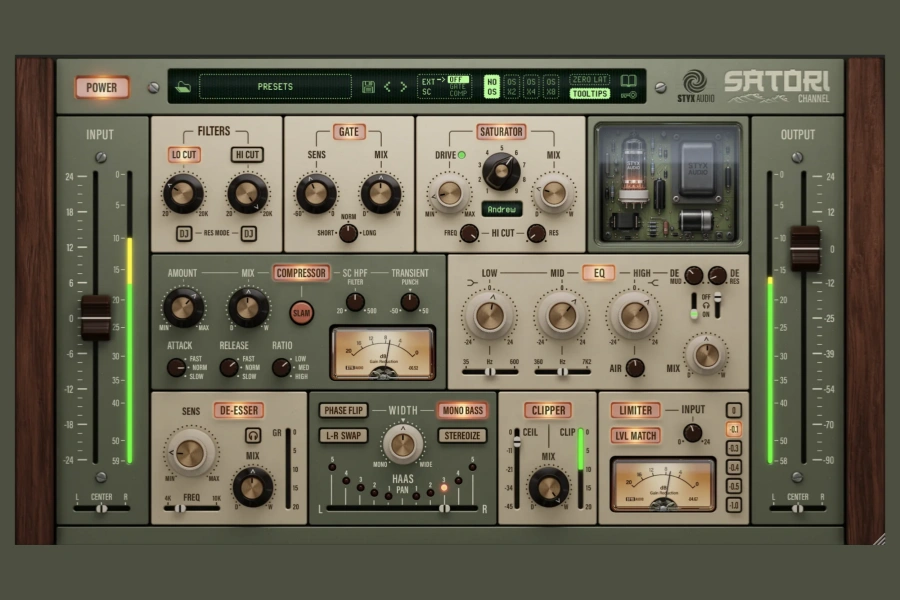
Task: Click the OUTPUT fader handle
Action: pyautogui.click(x=805, y=248)
